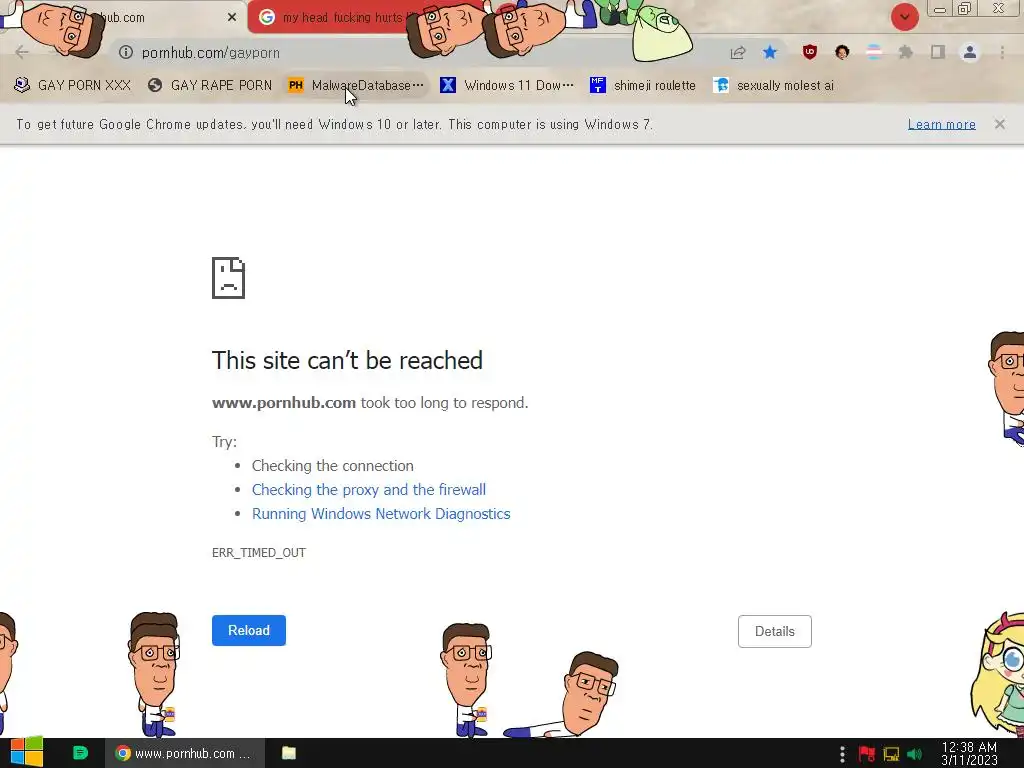
Task: Click 'Checking the proxy and the firewall'
Action: (369, 490)
